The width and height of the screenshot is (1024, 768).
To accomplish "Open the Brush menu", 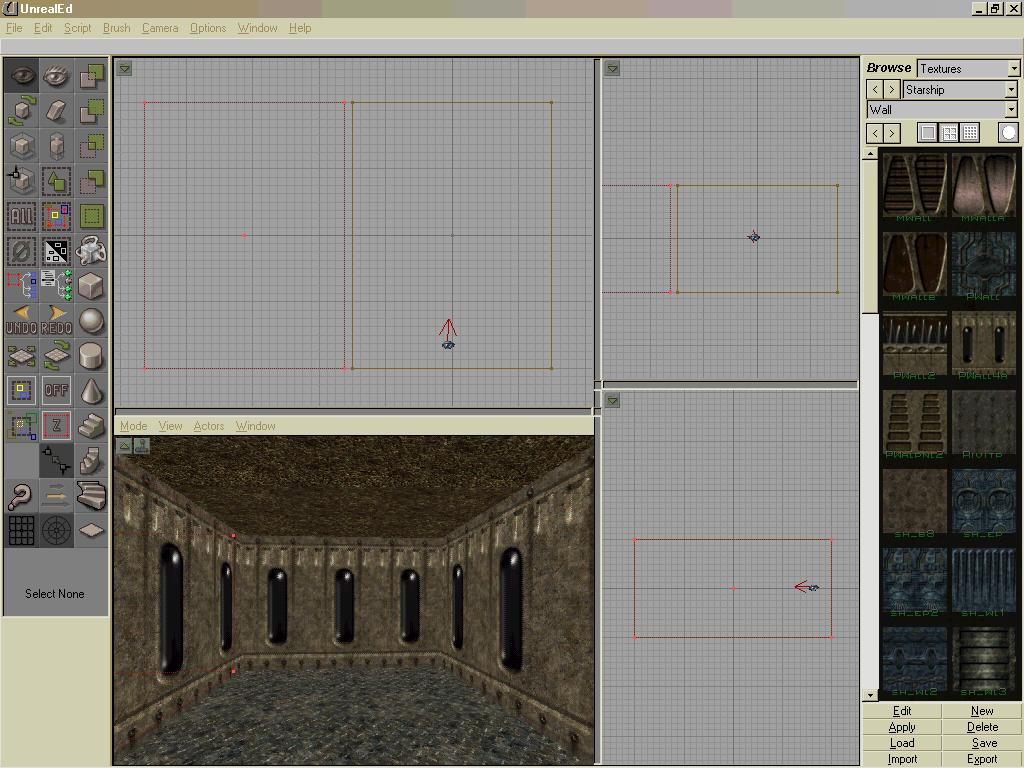I will (x=116, y=28).
